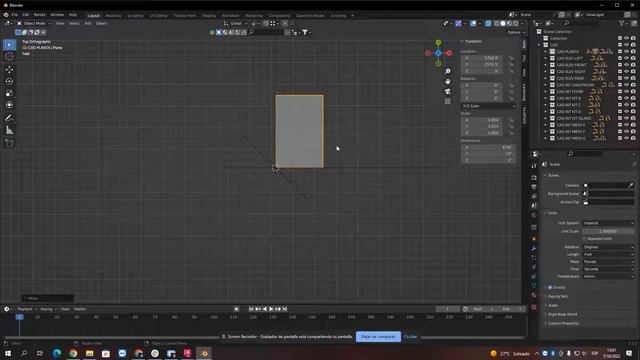Select the Add Cube tool
Image resolution: width=640 pixels, height=360 pixels.
(9, 143)
